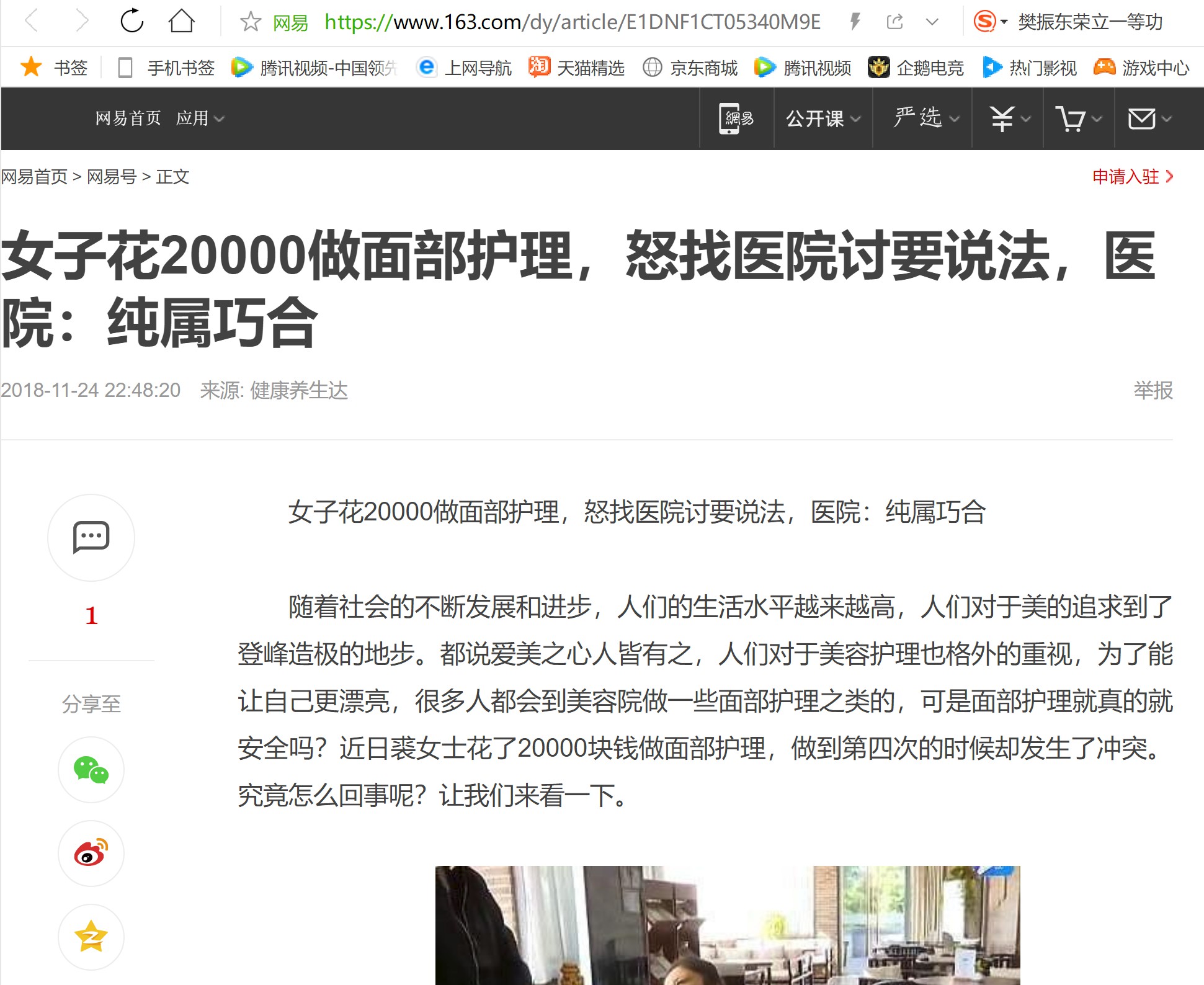Open the 书签 bookmarks star

coord(54,67)
